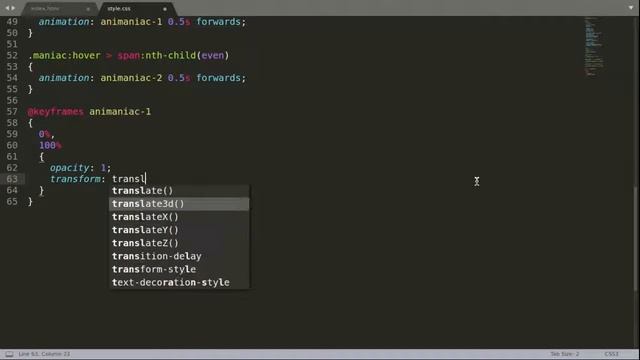Close the index.html tab

click(88, 9)
